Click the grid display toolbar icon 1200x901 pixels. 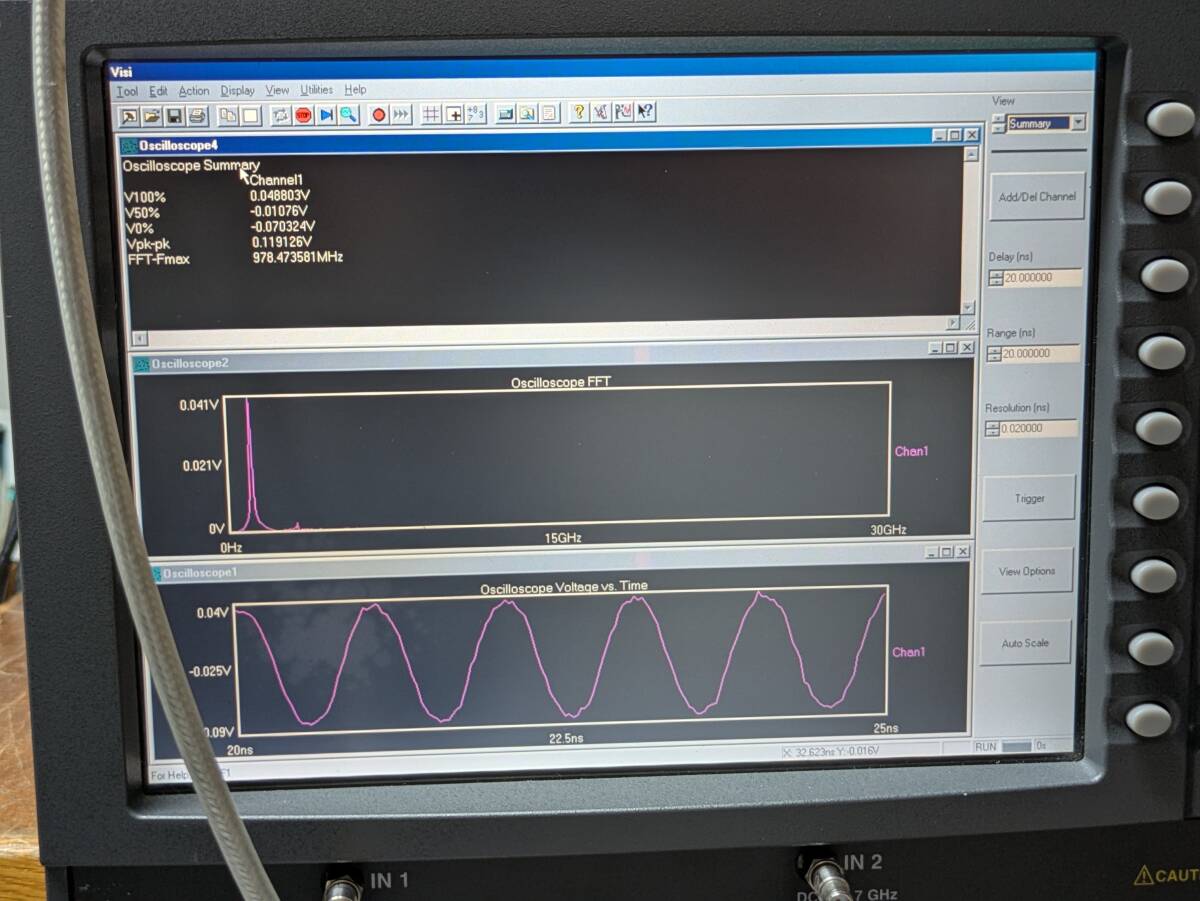431,114
